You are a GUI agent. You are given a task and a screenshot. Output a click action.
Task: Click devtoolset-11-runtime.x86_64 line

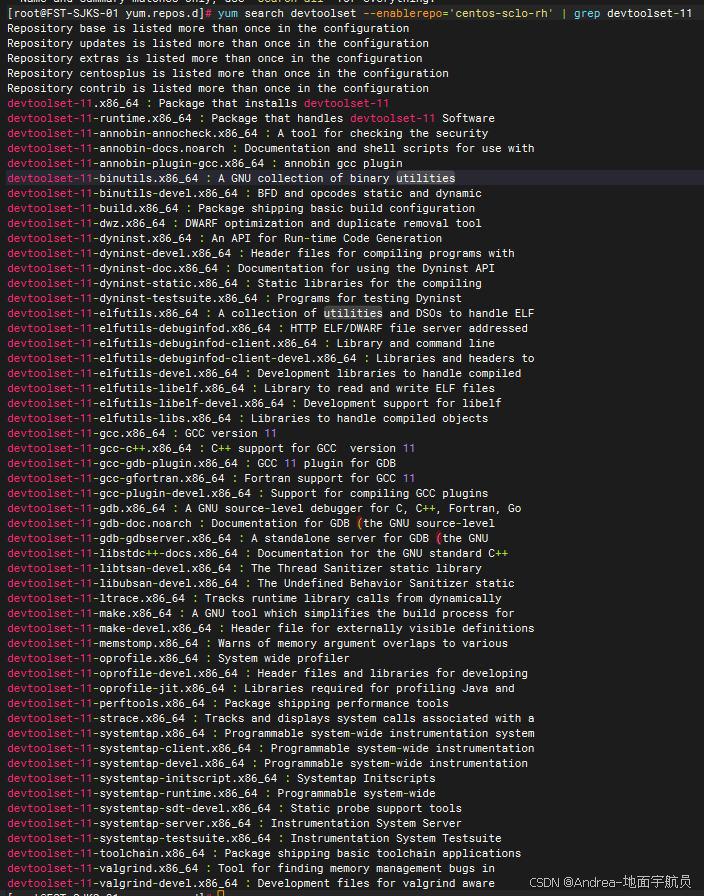point(251,118)
